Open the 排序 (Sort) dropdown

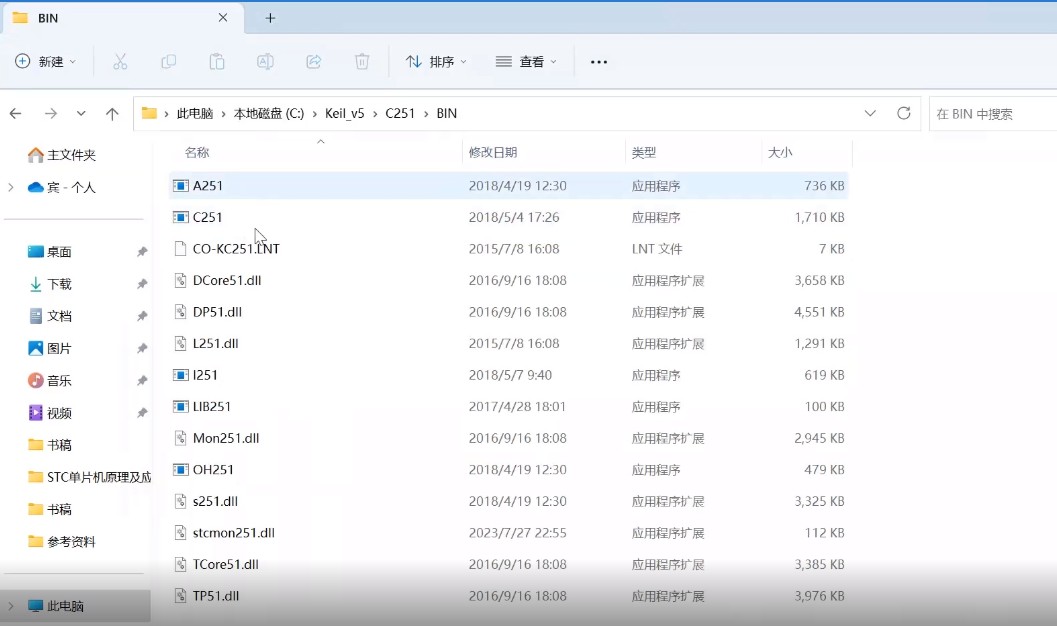(436, 61)
